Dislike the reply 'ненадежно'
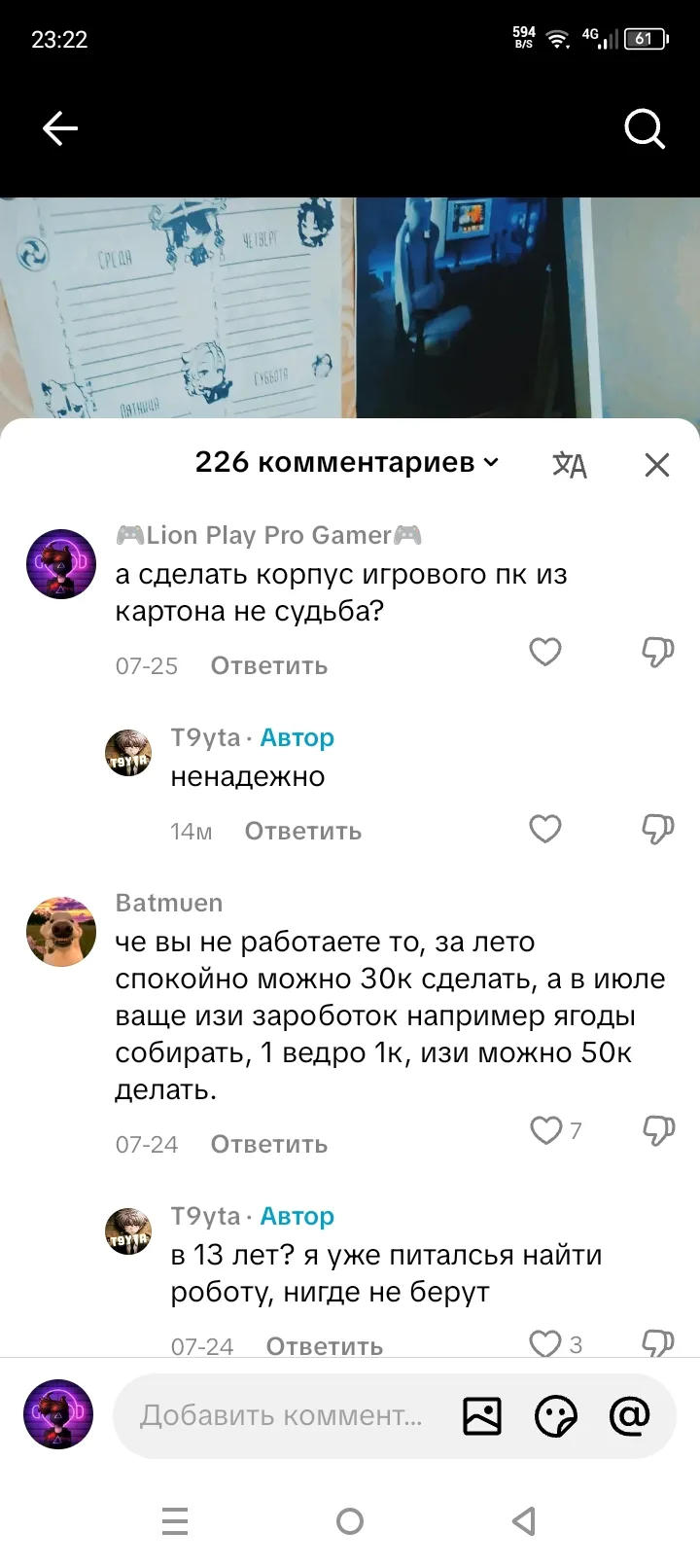 coord(658,829)
